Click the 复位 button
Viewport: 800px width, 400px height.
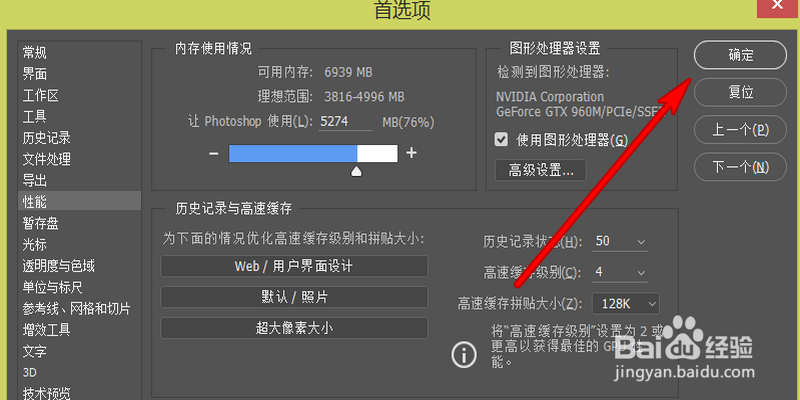(x=740, y=92)
